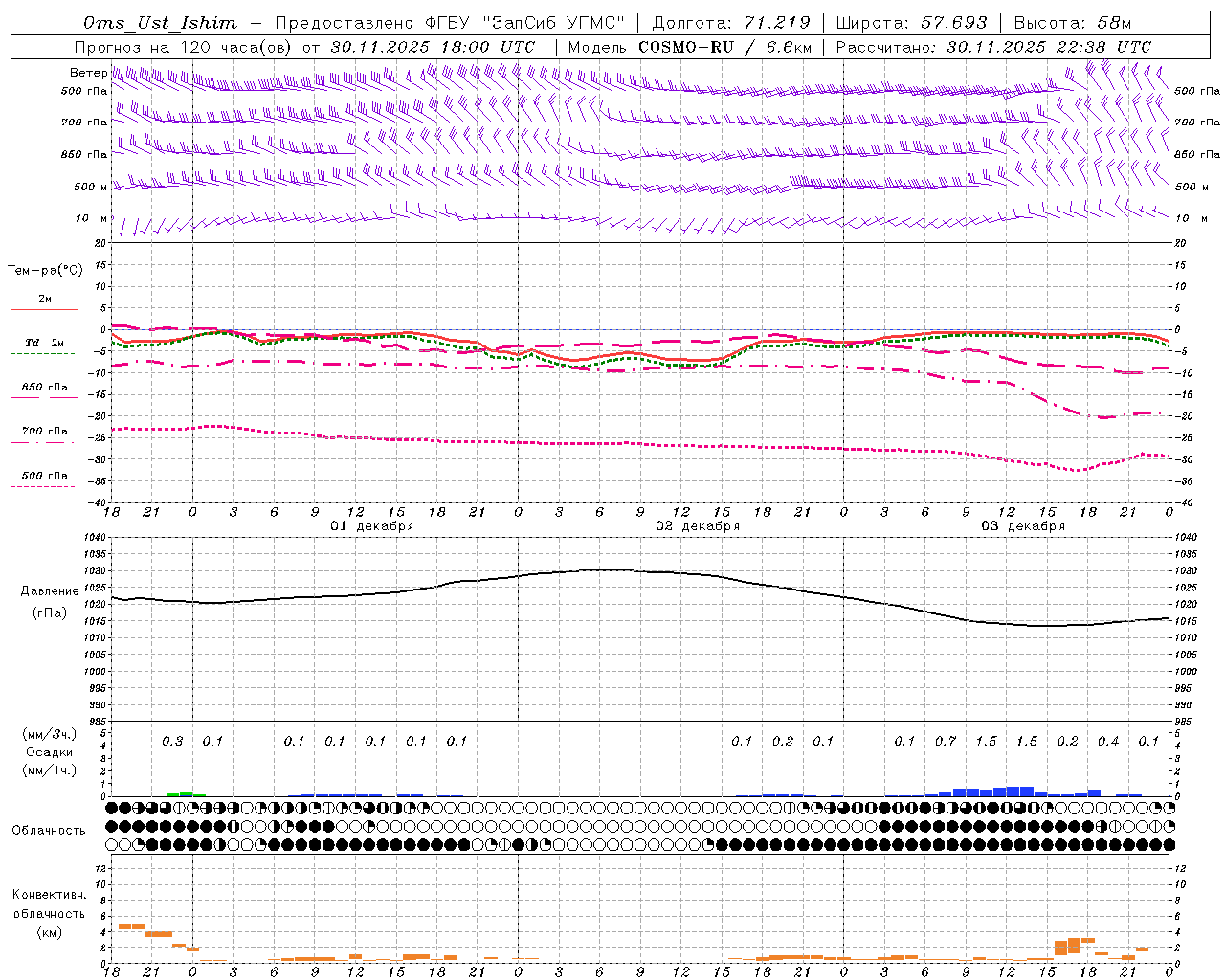Image resolution: width=1225 pixels, height=980 pixels.
Task: Click the 985 label on left pressure axis
Action: pyautogui.click(x=97, y=722)
